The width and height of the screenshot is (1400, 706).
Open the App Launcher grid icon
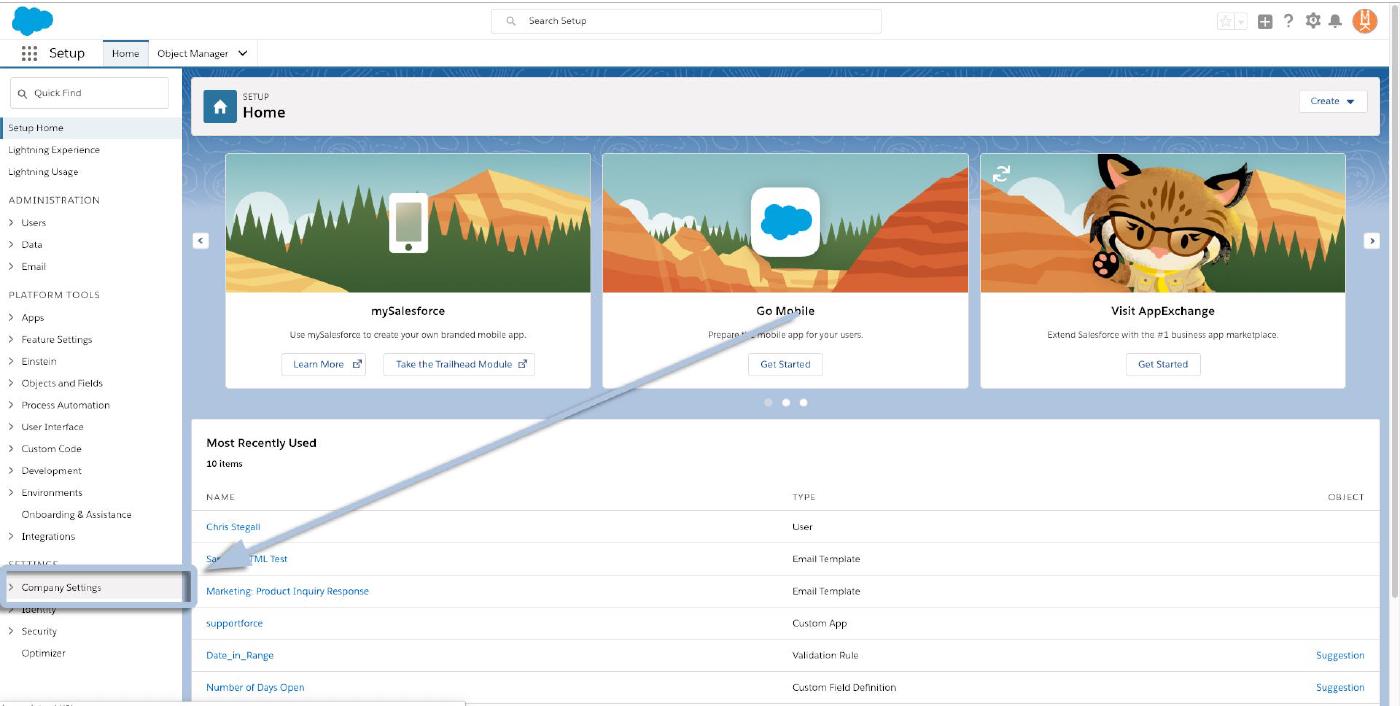click(29, 54)
